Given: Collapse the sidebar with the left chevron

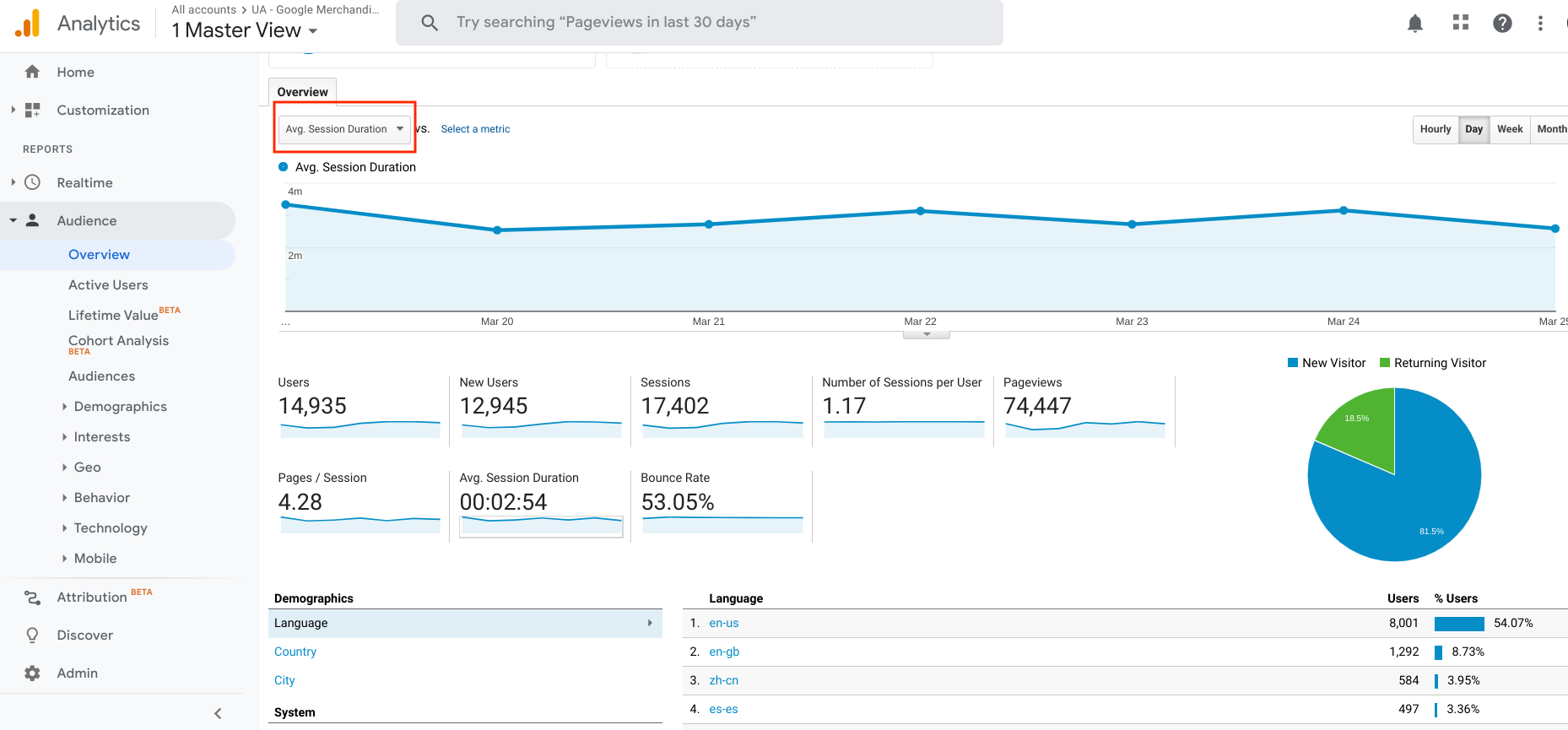Looking at the screenshot, I should (218, 713).
